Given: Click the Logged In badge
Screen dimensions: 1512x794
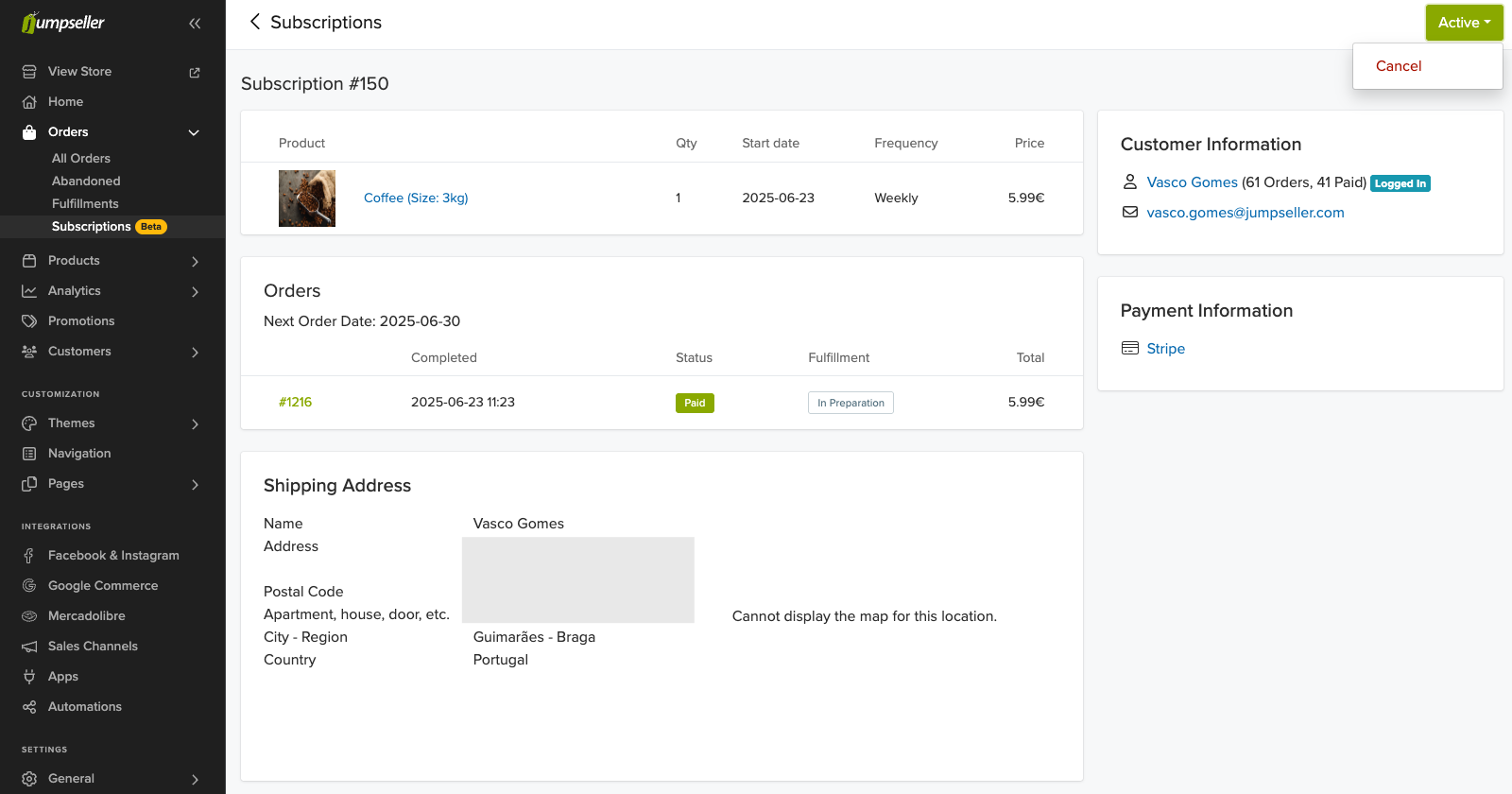Looking at the screenshot, I should tap(1400, 183).
